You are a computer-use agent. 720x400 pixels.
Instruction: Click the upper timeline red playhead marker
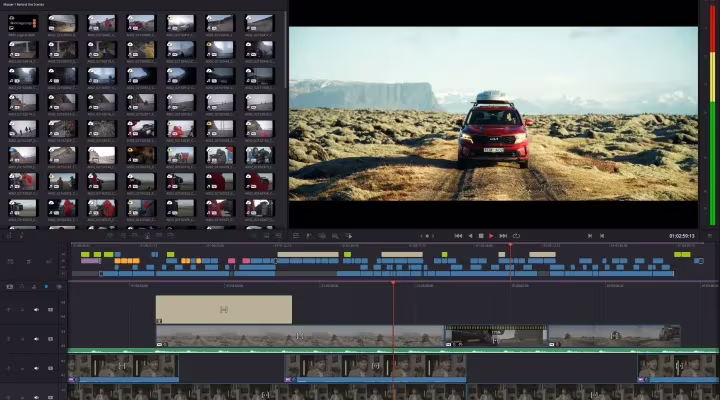[x=510, y=245]
